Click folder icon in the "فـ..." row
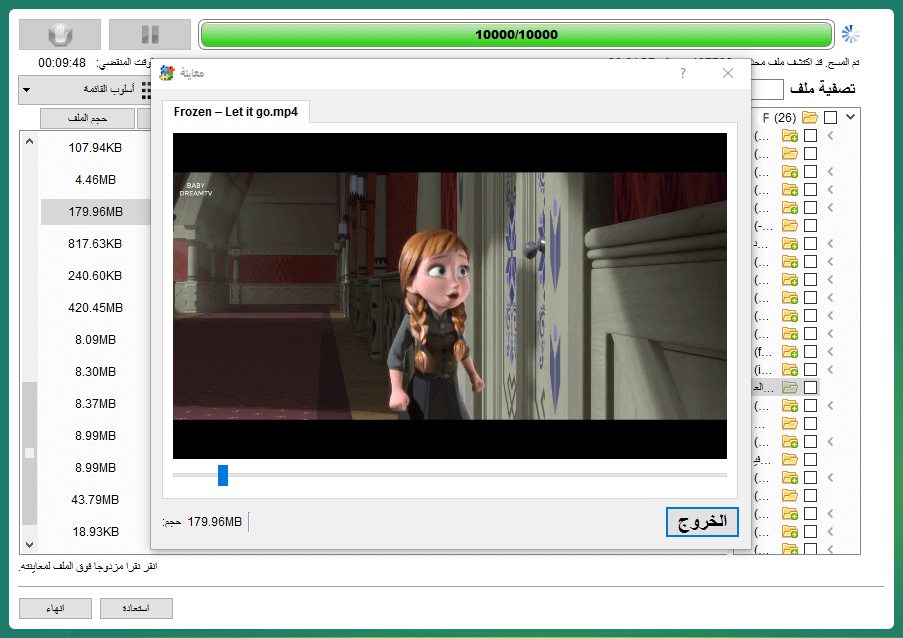This screenshot has height=638, width=903. click(790, 459)
